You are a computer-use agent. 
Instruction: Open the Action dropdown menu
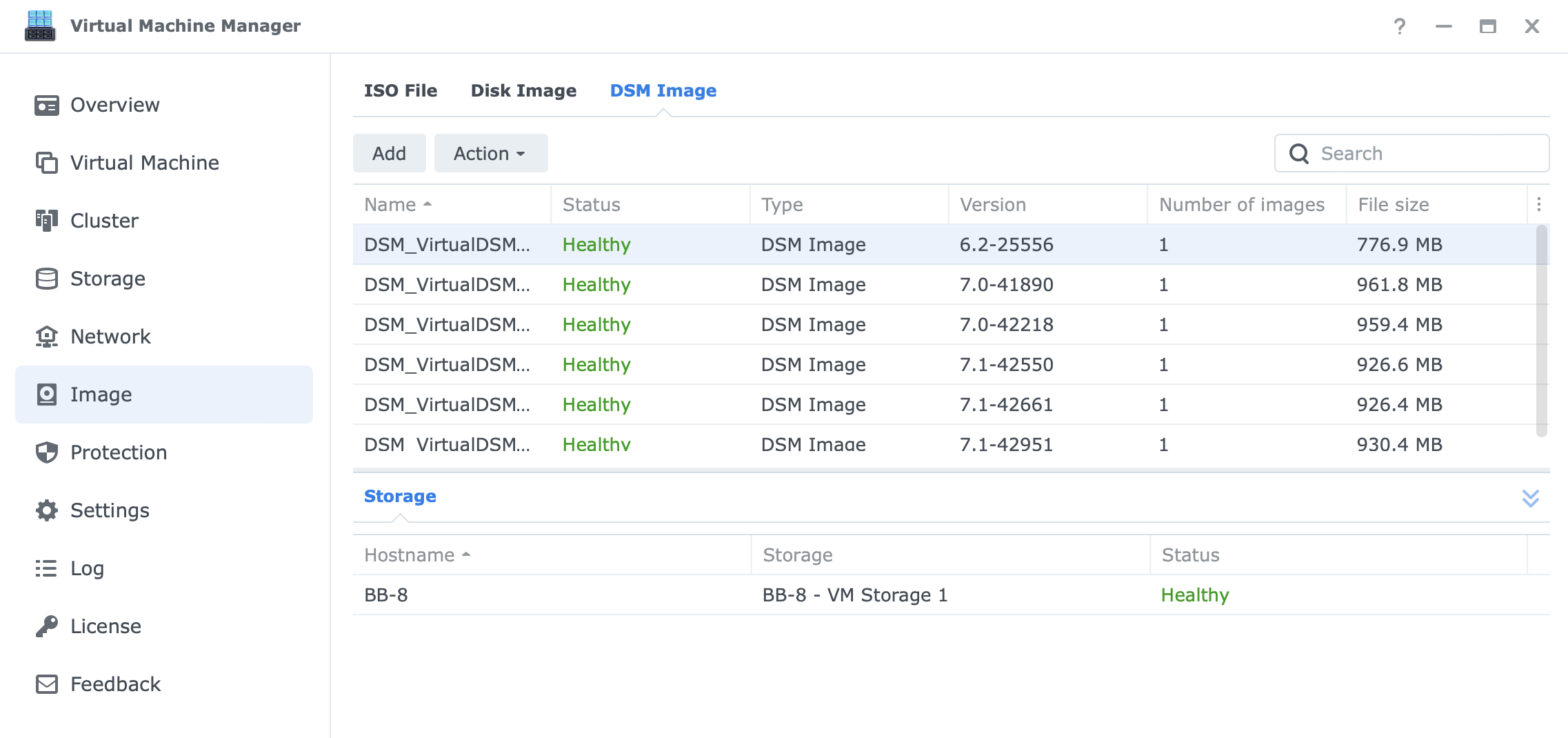tap(491, 153)
